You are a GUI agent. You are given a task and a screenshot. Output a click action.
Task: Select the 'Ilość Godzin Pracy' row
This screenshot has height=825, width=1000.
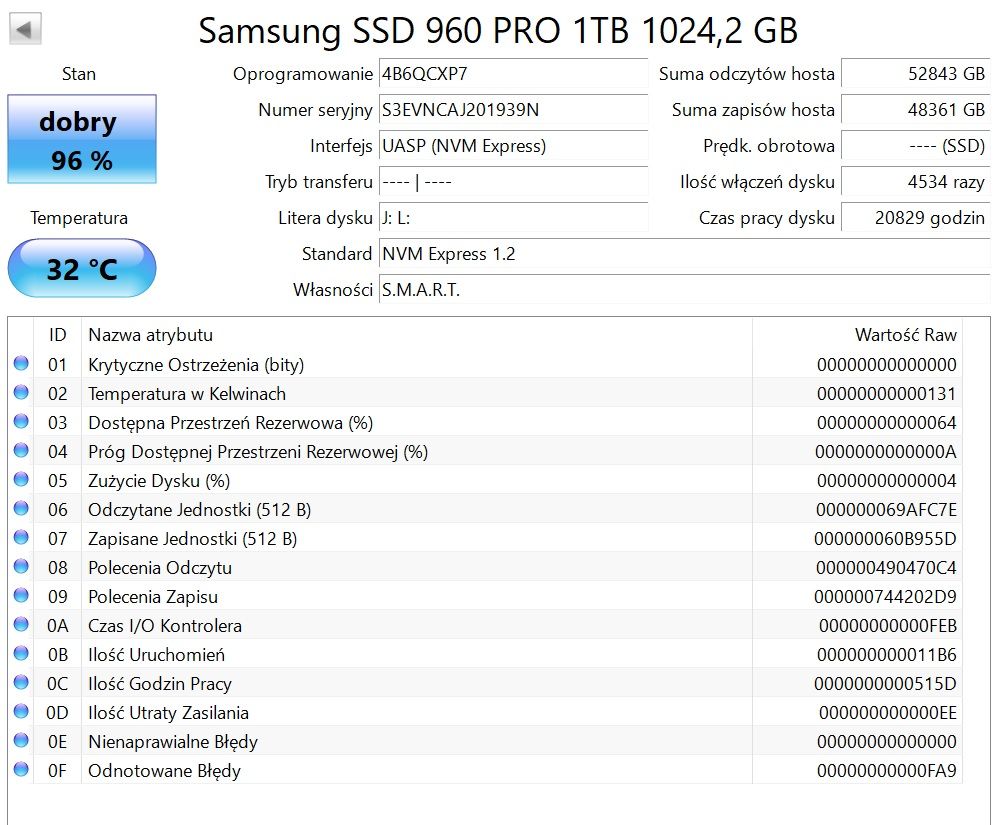pyautogui.click(x=485, y=683)
